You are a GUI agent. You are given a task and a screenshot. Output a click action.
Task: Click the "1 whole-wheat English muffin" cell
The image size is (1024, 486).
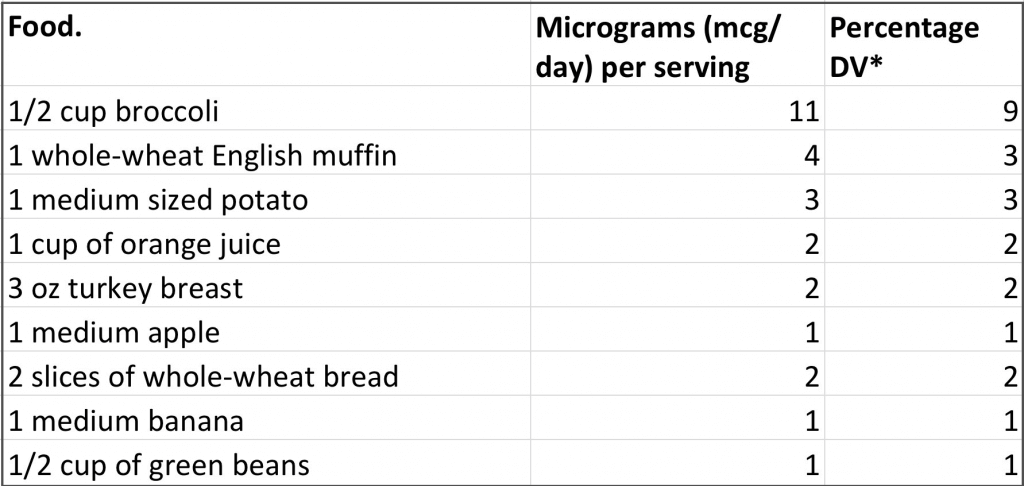[x=265, y=155]
